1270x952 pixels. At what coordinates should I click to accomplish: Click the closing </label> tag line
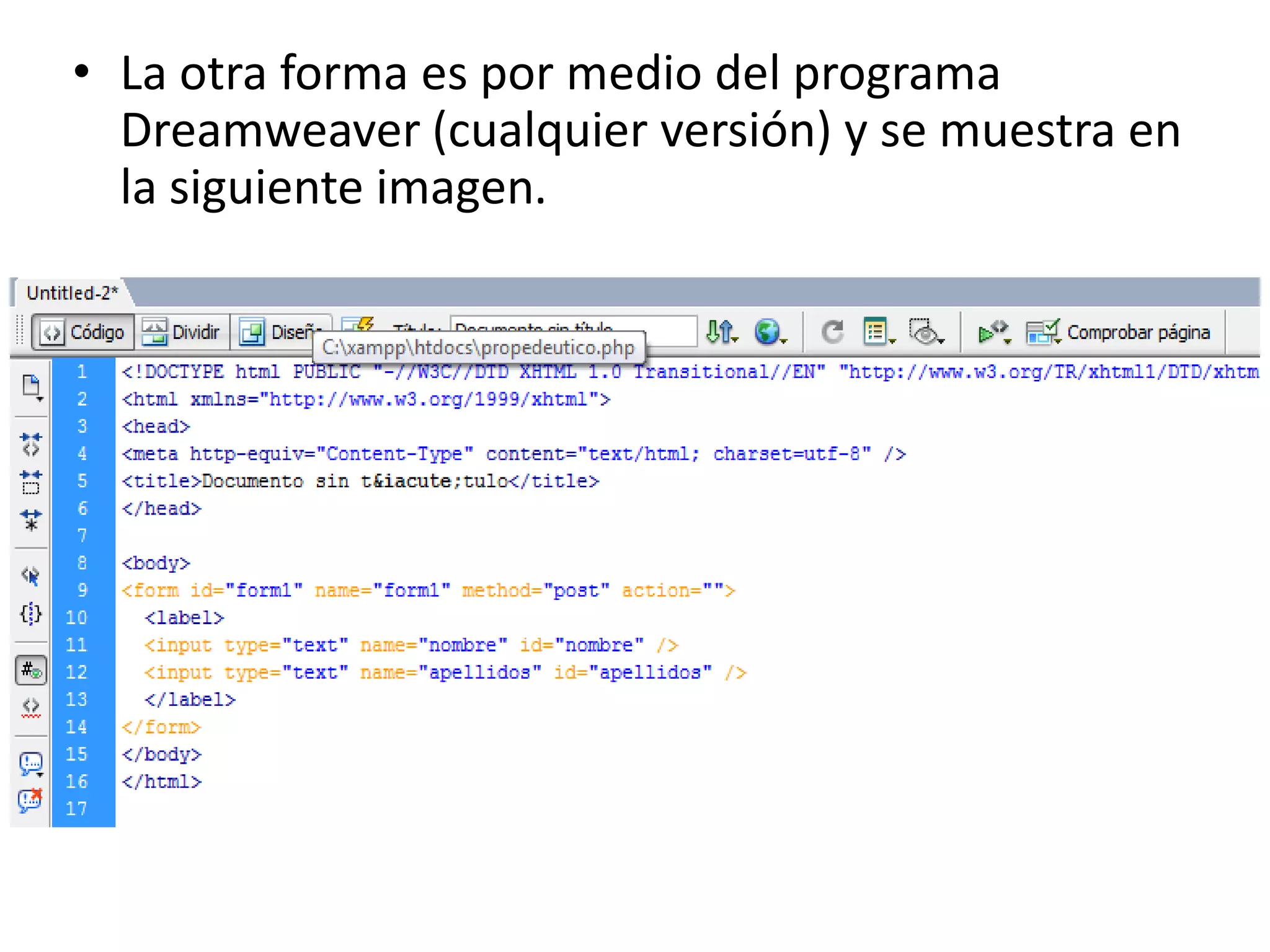(190, 699)
